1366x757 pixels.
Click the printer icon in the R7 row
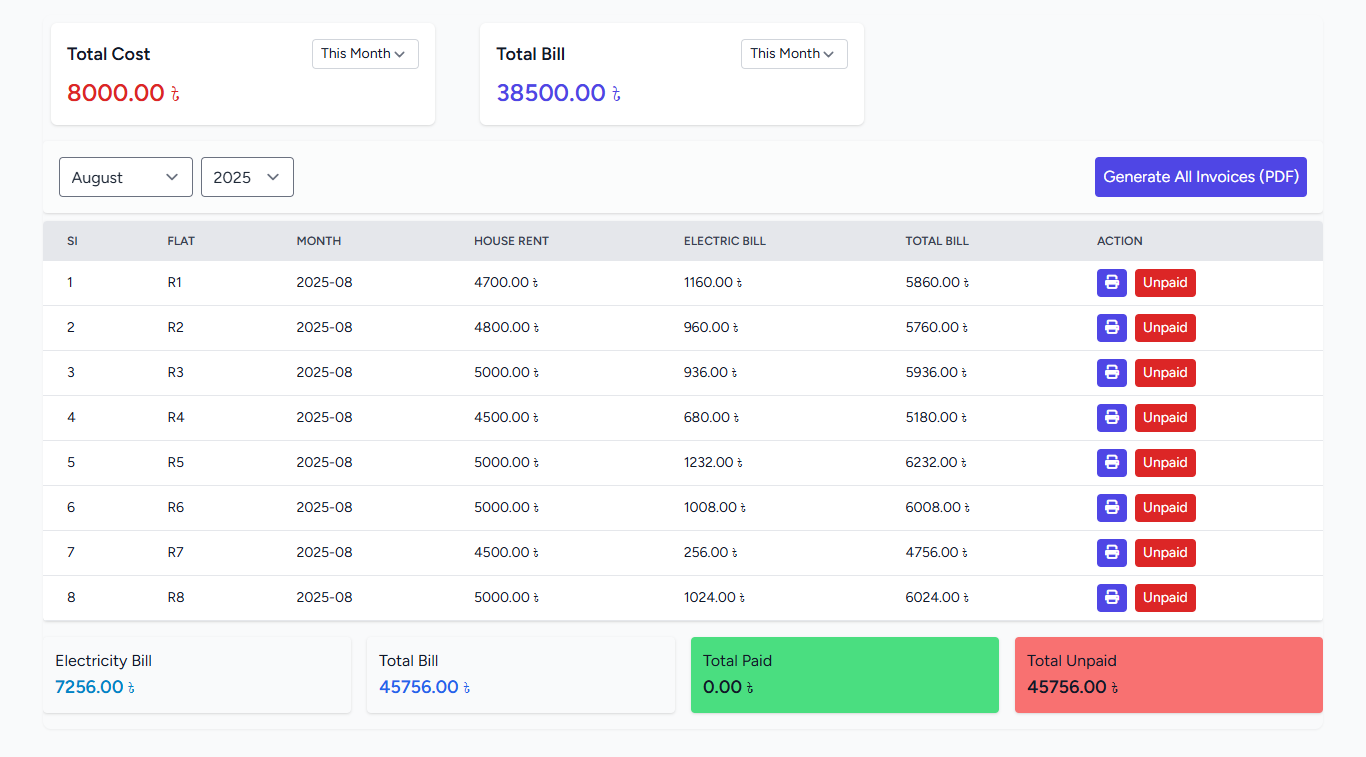click(1111, 553)
